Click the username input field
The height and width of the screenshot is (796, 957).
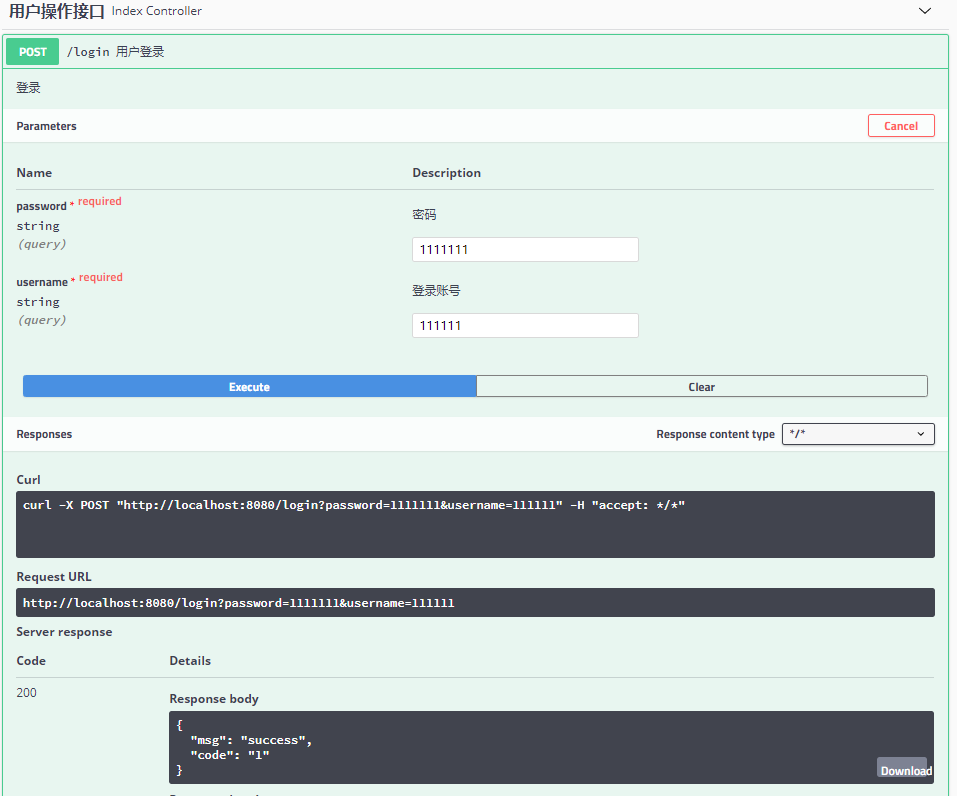coord(525,325)
